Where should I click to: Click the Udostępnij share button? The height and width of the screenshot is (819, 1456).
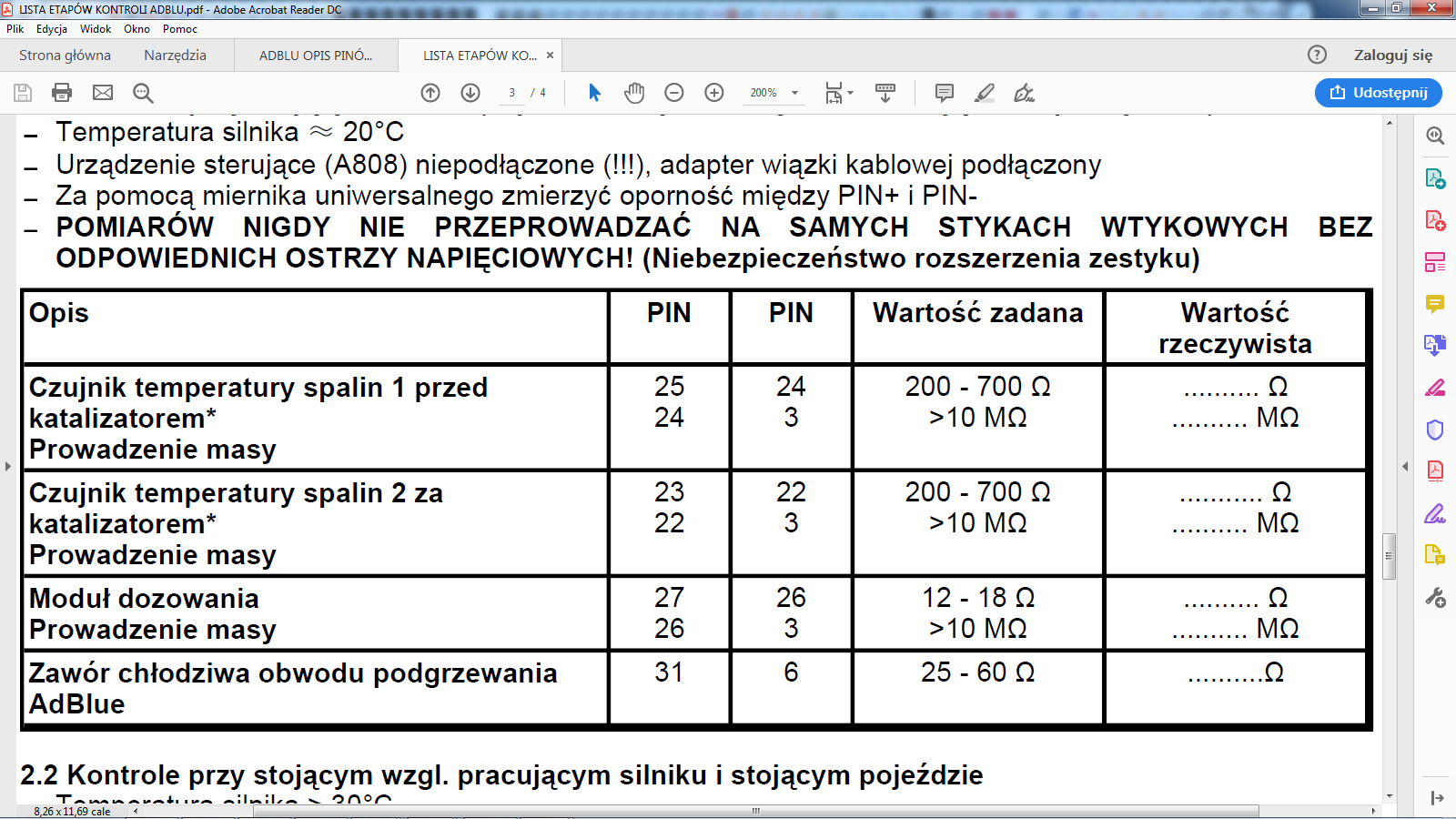(1378, 93)
